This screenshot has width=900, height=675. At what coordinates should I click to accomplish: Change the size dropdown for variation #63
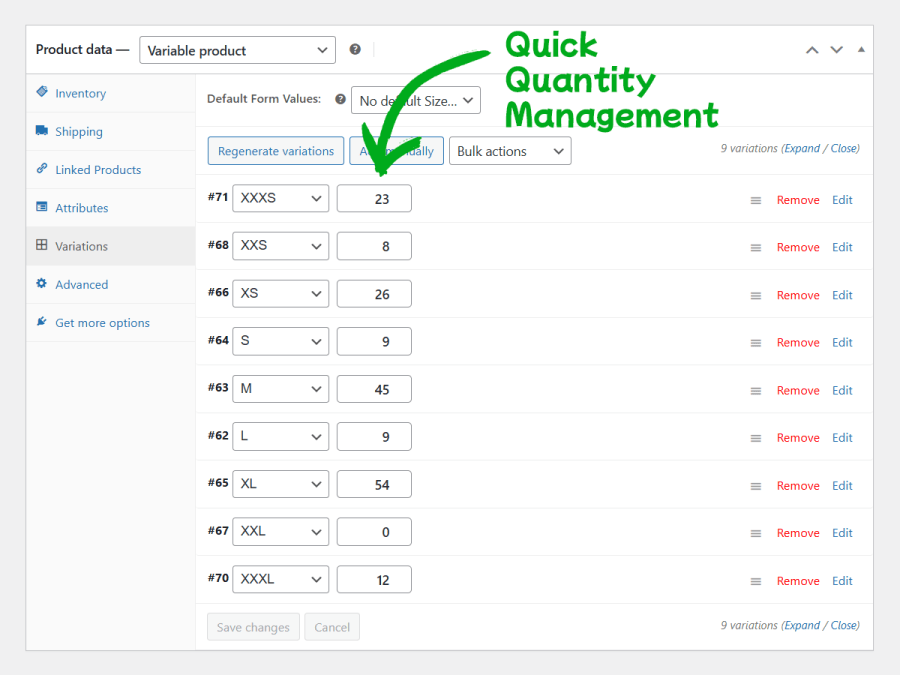coord(280,389)
